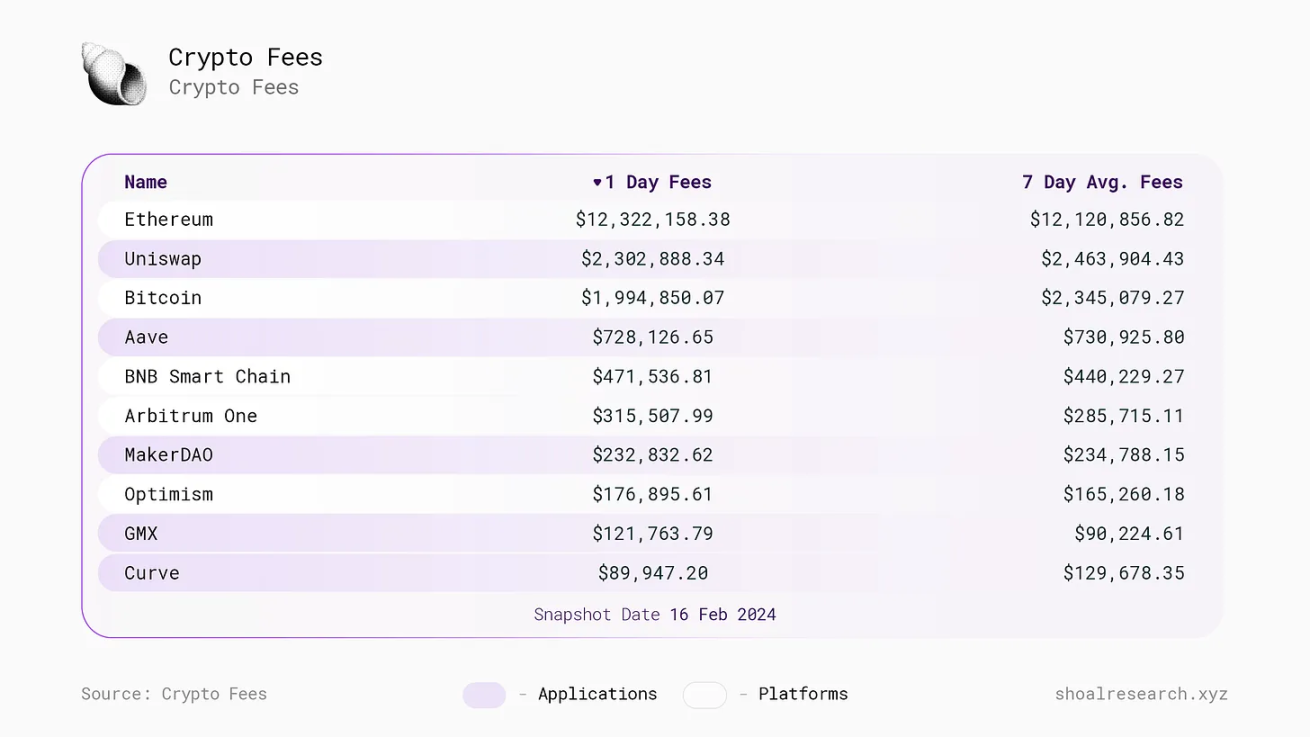This screenshot has width=1310, height=737.
Task: Click the Name column header
Action: pyautogui.click(x=146, y=182)
